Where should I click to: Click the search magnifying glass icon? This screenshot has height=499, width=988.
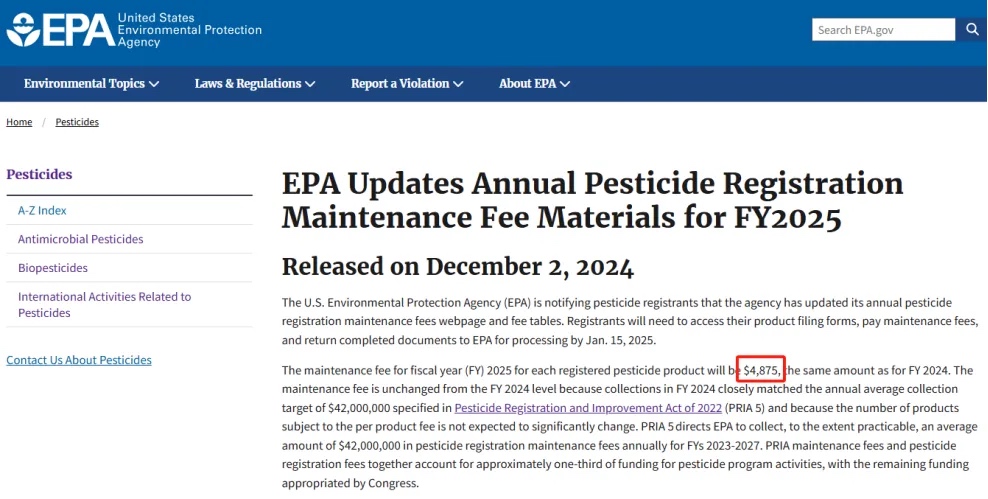click(x=971, y=30)
